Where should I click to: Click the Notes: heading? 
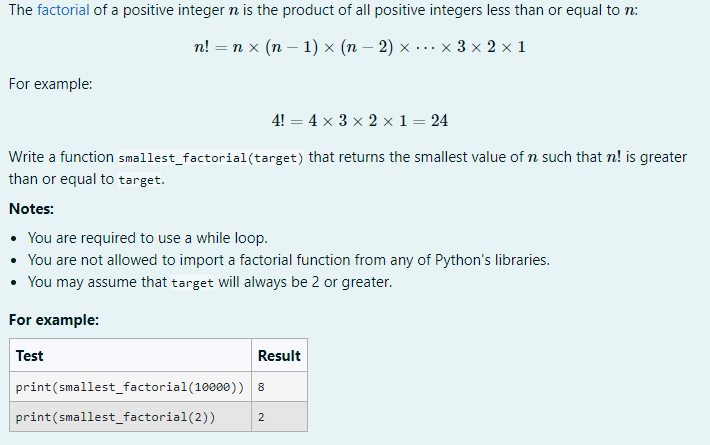31,209
